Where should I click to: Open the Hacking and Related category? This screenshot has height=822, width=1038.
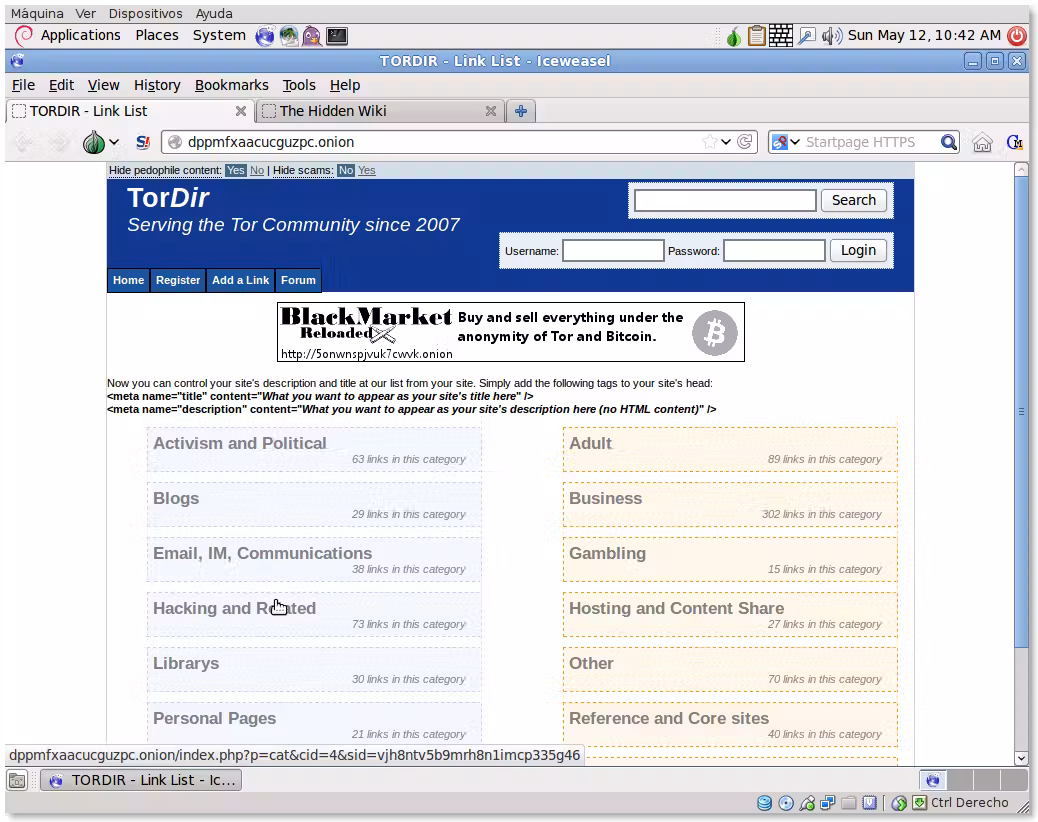coord(234,608)
